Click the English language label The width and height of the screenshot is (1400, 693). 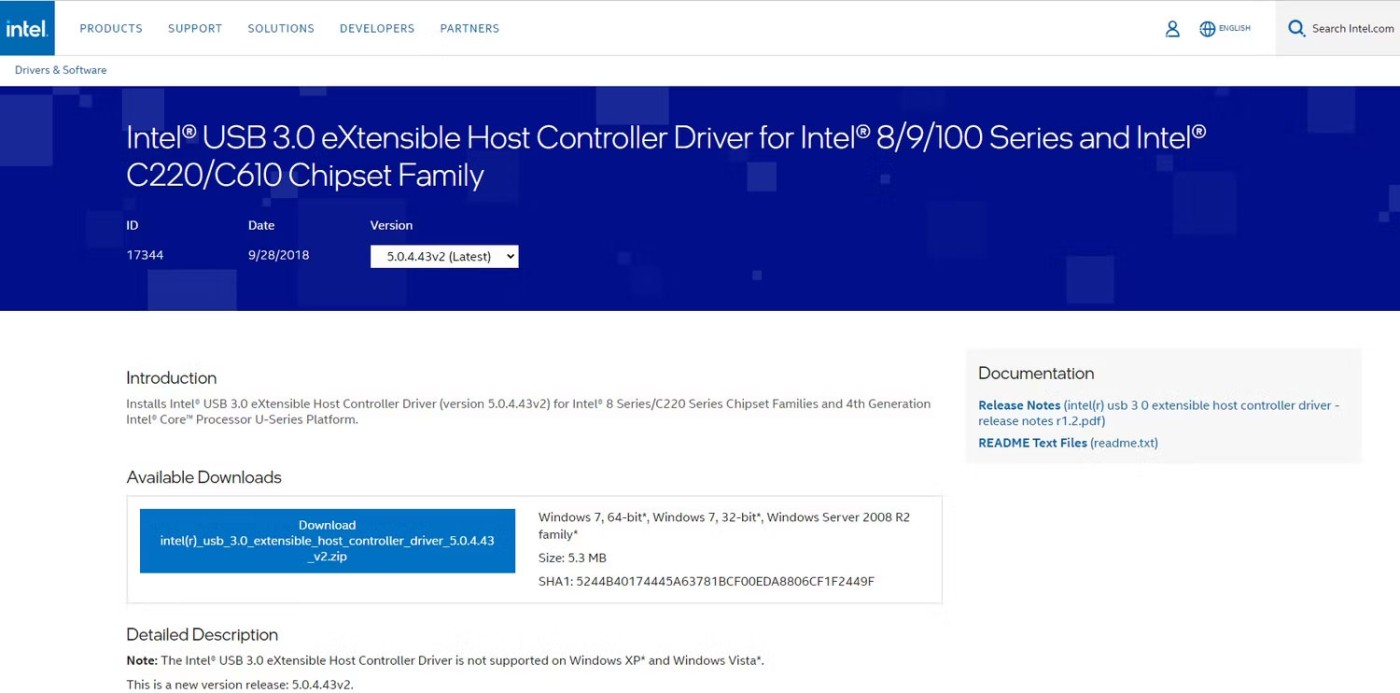tap(1235, 29)
